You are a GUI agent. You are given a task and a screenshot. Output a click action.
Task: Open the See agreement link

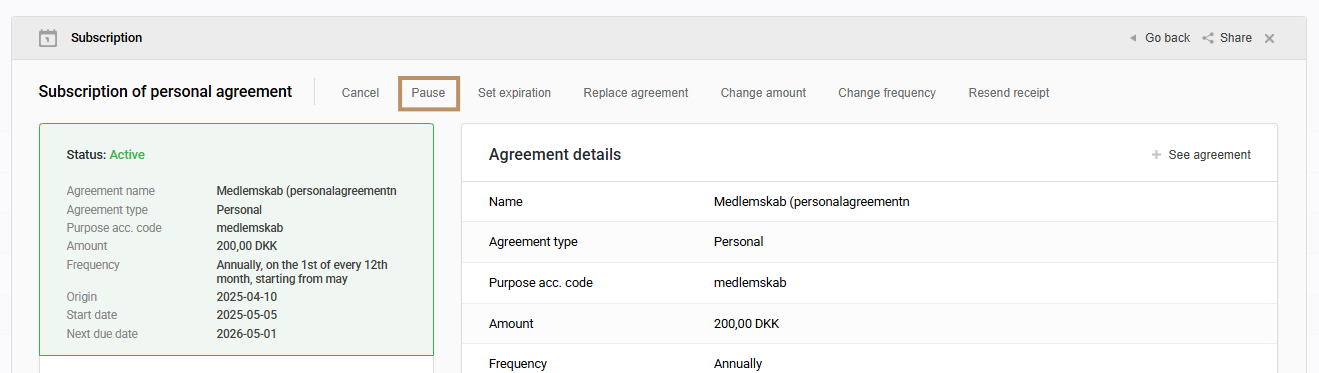click(1201, 155)
